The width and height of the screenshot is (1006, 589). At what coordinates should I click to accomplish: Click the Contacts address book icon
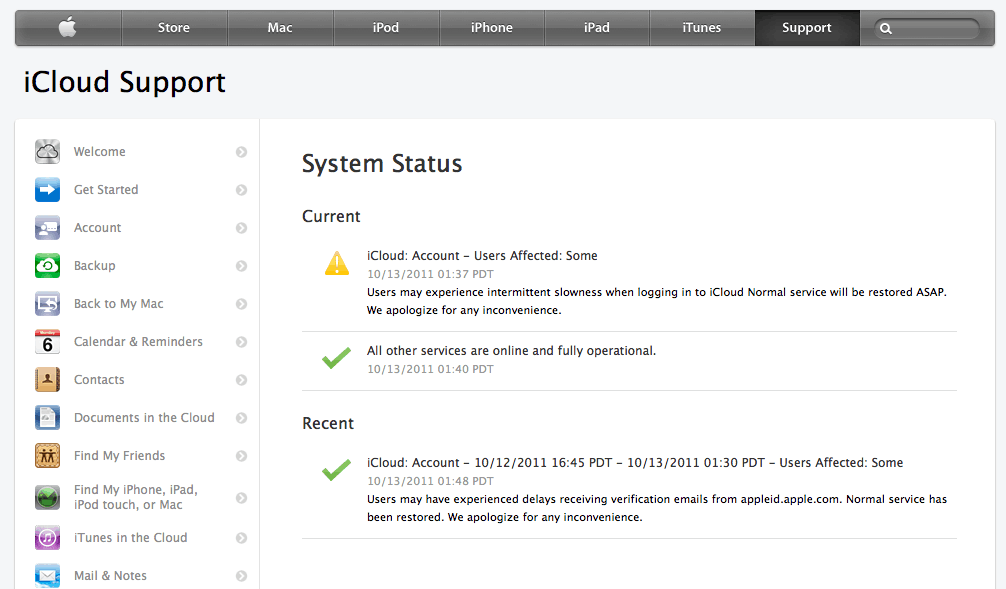pos(47,379)
